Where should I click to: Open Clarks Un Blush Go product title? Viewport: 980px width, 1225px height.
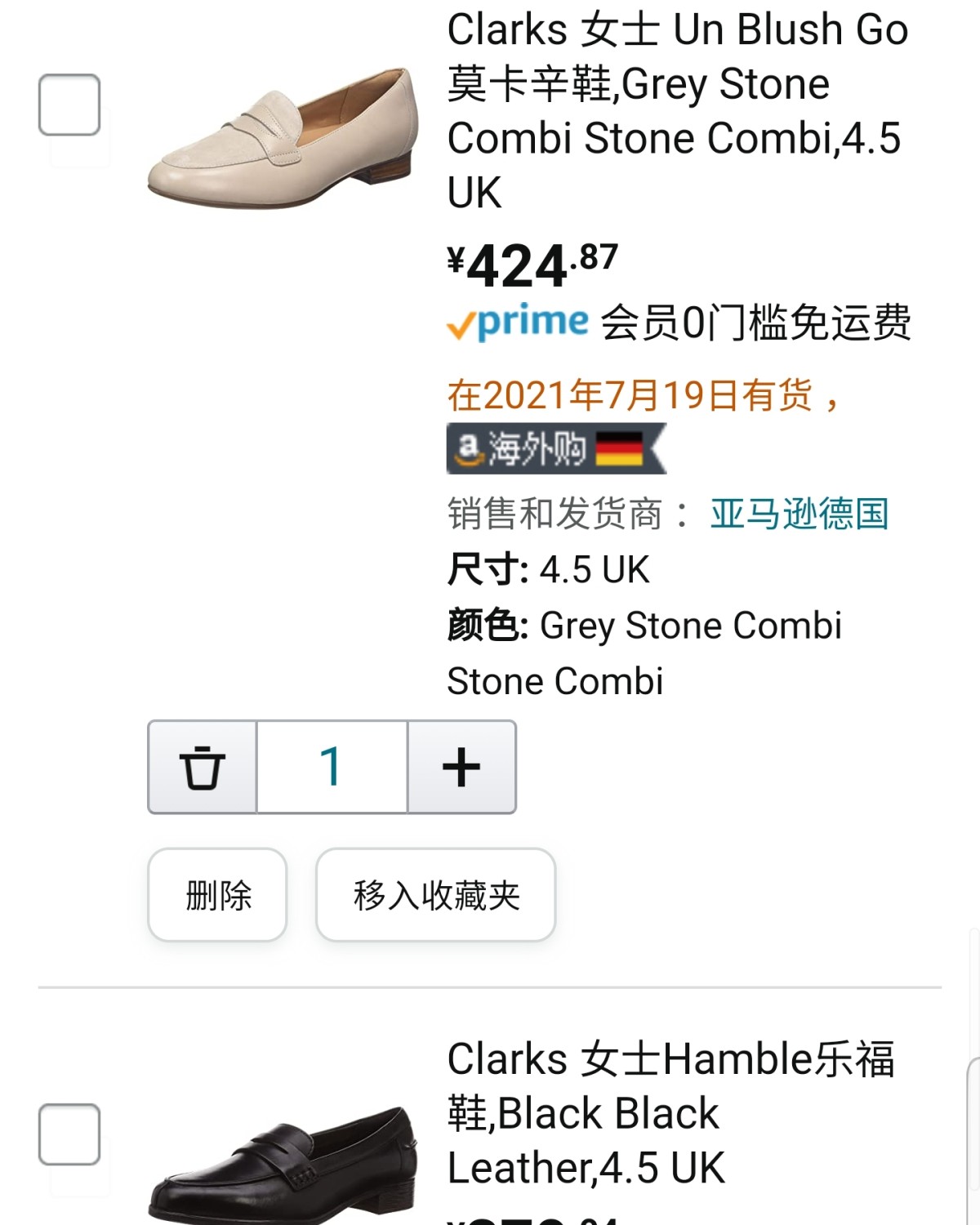tap(676, 110)
